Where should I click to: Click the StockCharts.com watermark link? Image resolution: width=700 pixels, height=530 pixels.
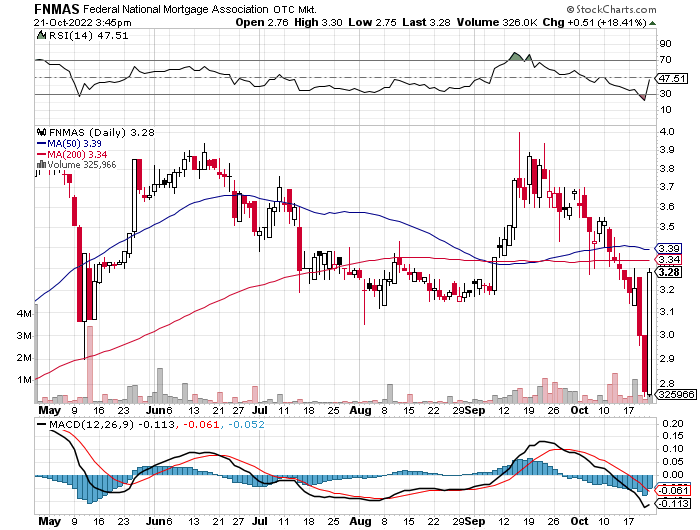(x=616, y=9)
